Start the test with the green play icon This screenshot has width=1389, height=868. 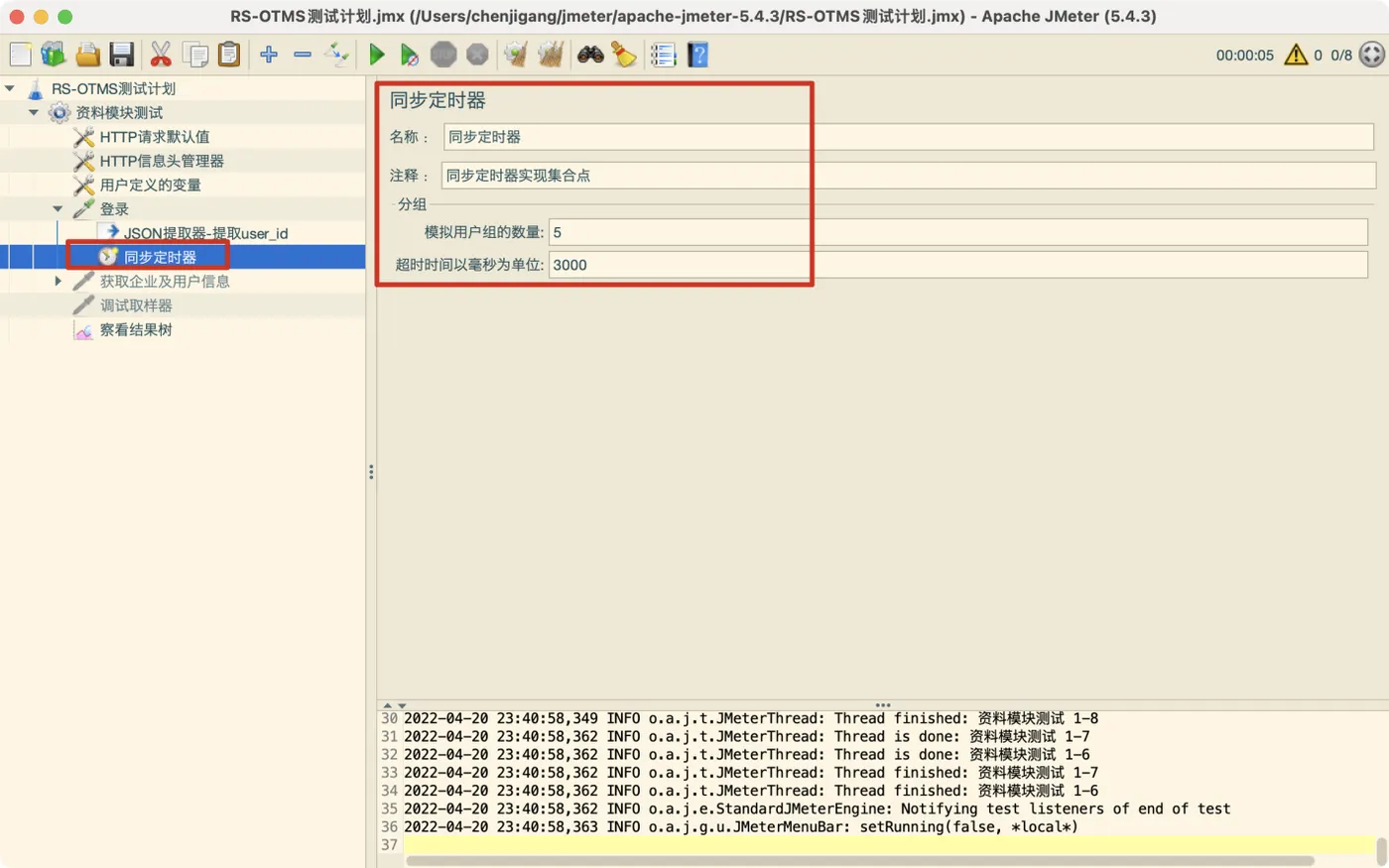[377, 55]
